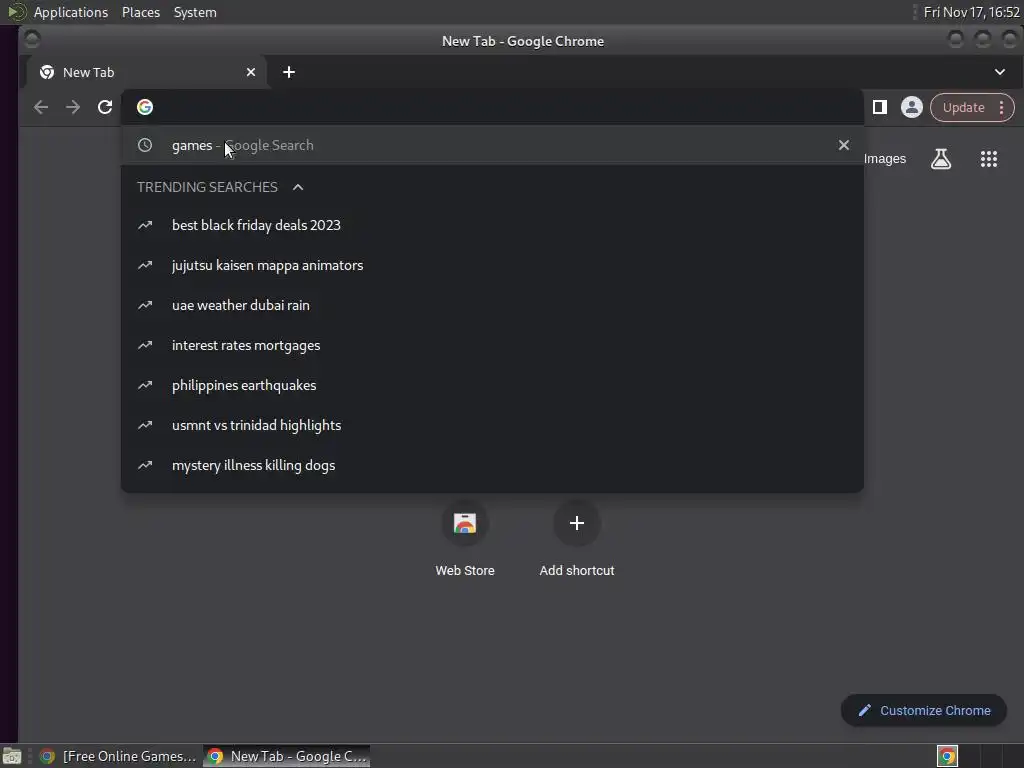Select the New Tab browser tab
The width and height of the screenshot is (1024, 768).
(x=147, y=72)
